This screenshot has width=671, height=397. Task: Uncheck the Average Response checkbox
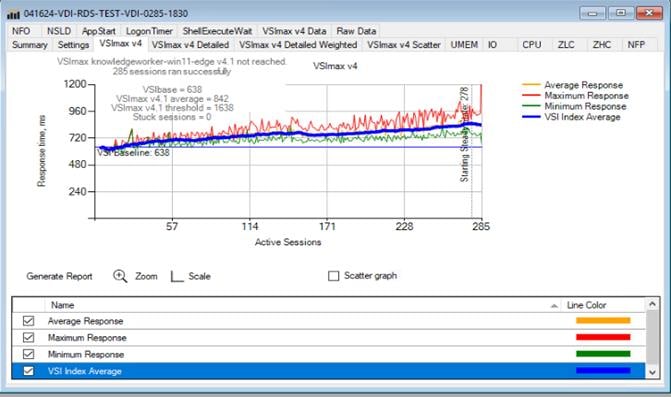point(28,321)
